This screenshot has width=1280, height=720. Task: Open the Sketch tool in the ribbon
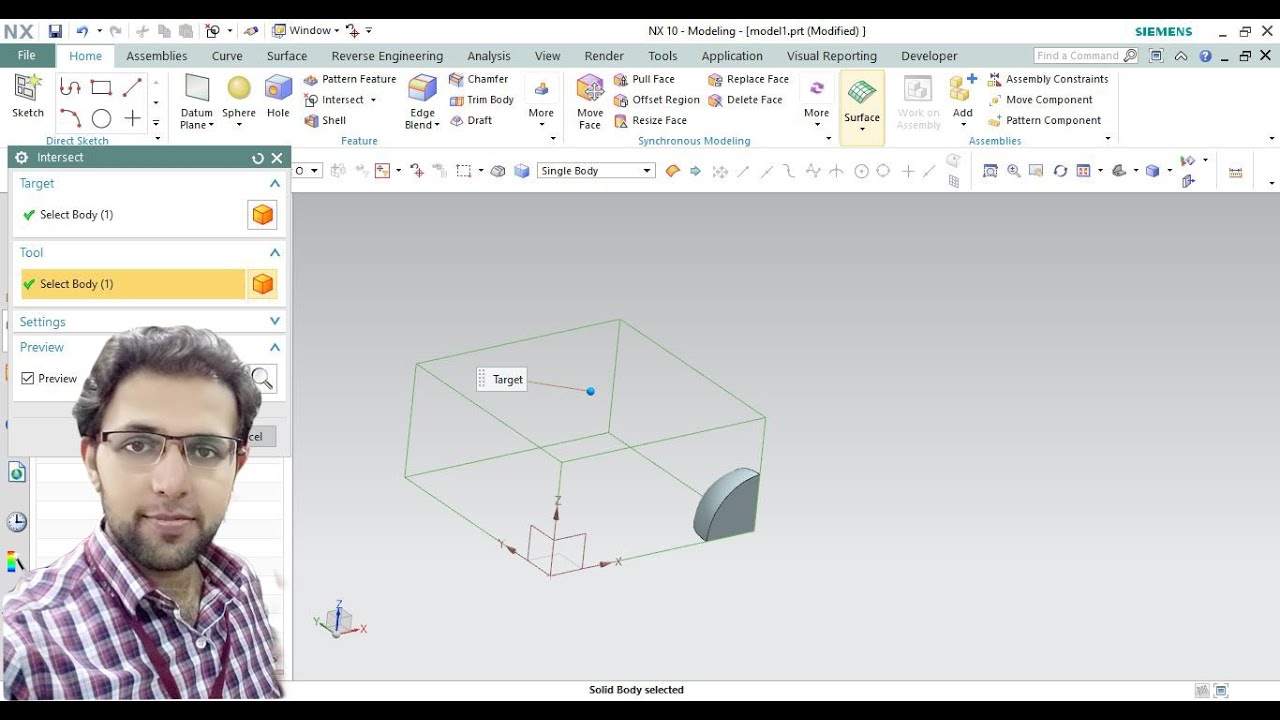28,96
